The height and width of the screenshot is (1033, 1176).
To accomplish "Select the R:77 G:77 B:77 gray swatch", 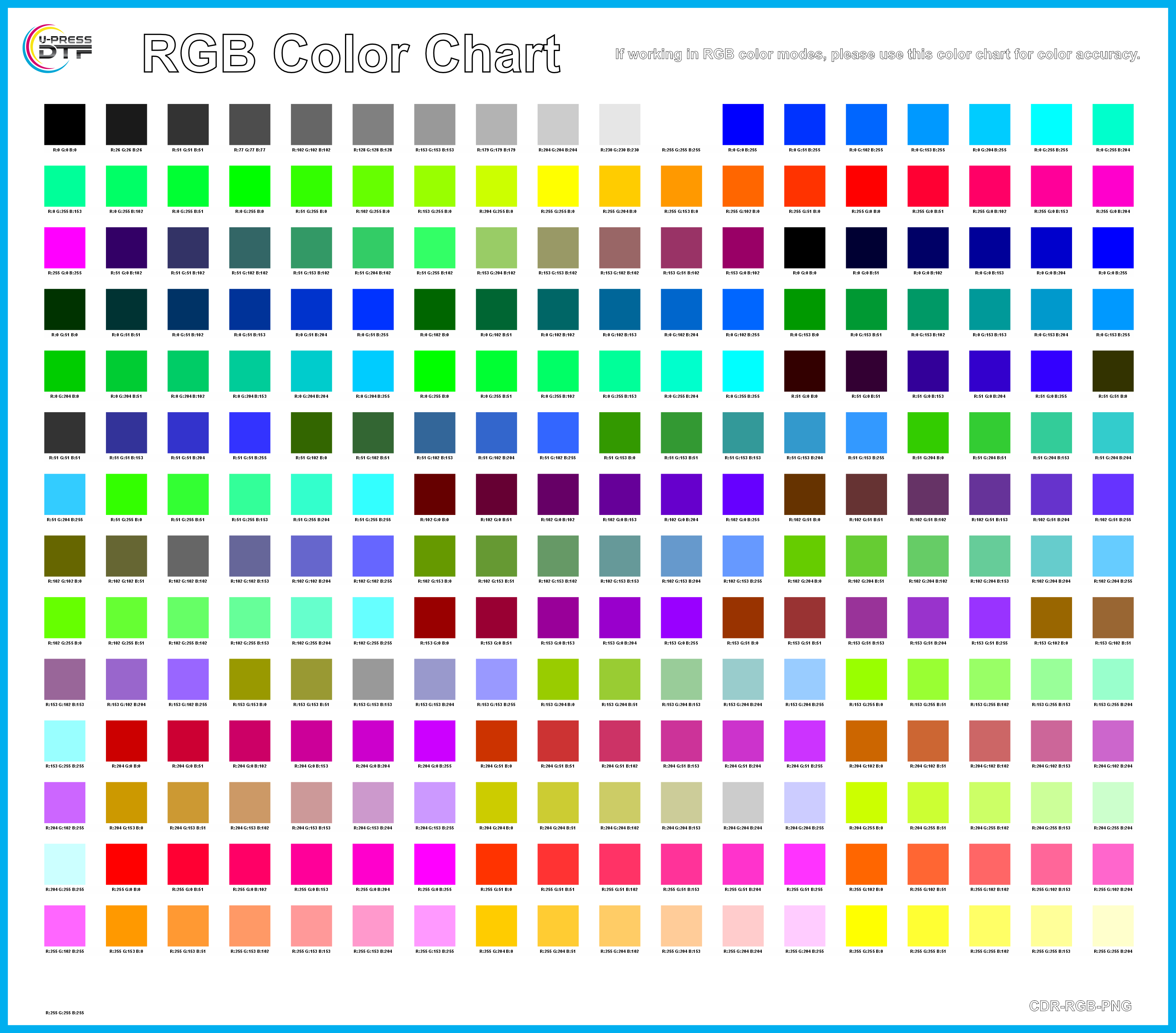I will [250, 124].
